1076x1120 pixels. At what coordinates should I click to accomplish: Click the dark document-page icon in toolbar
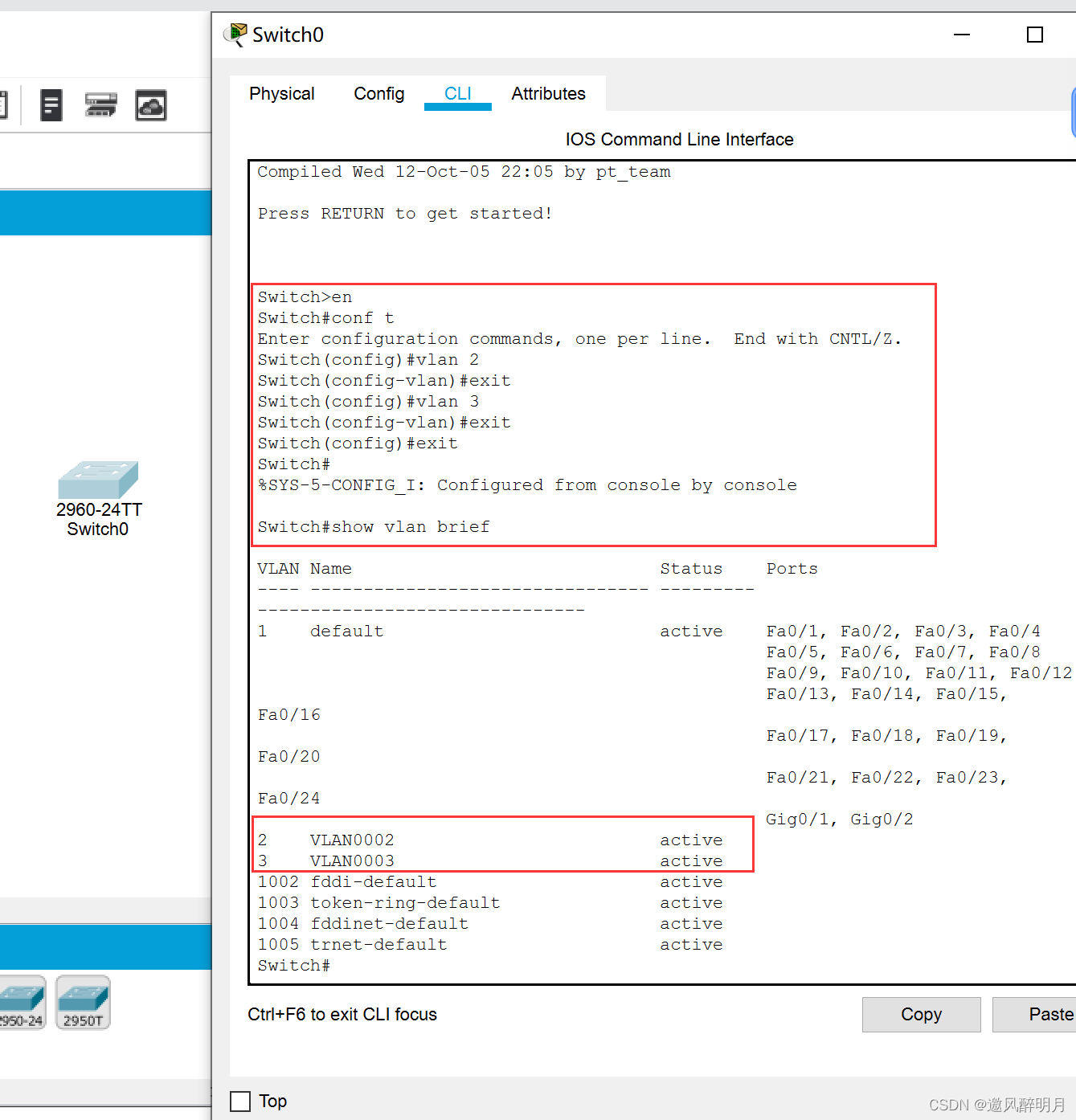pos(51,105)
